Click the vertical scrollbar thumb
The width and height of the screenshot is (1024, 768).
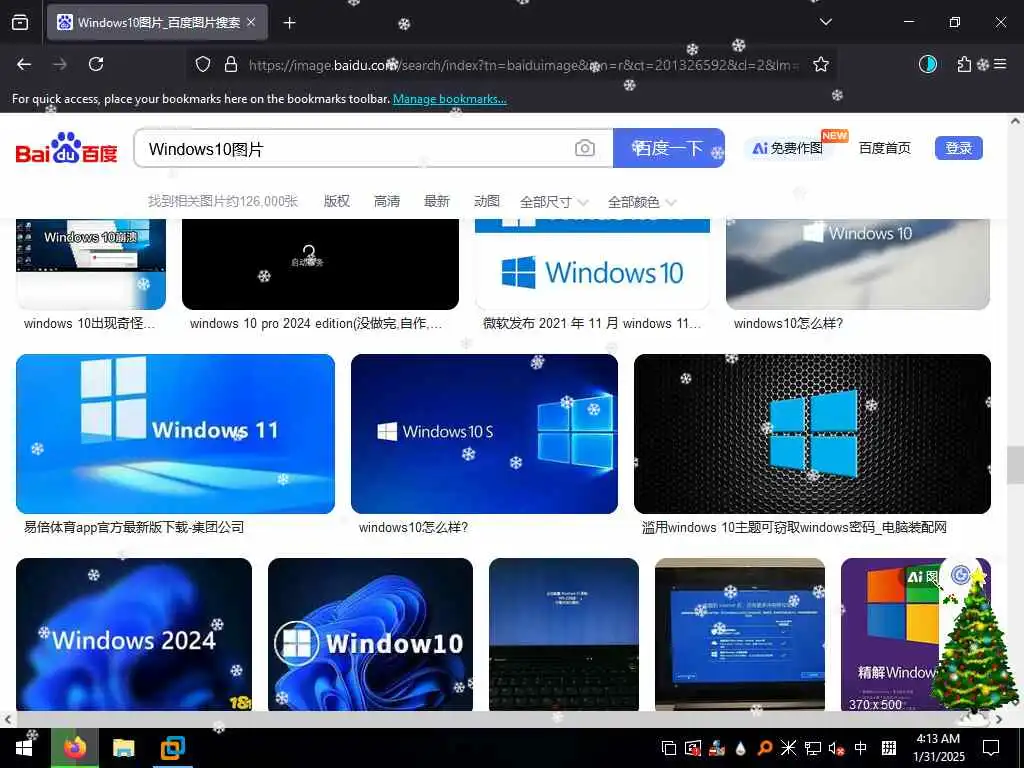click(1015, 465)
